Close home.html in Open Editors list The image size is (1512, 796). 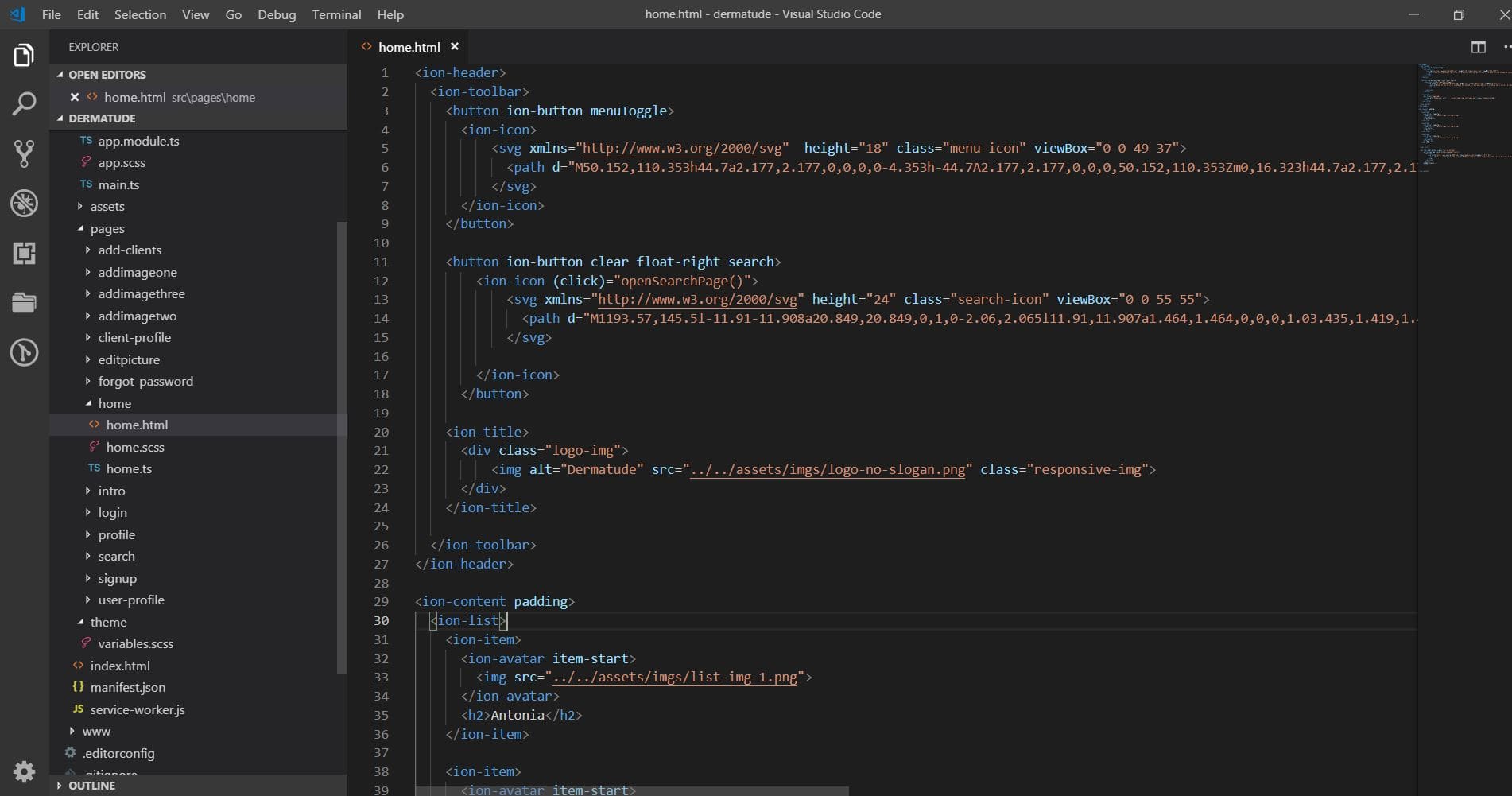point(74,97)
